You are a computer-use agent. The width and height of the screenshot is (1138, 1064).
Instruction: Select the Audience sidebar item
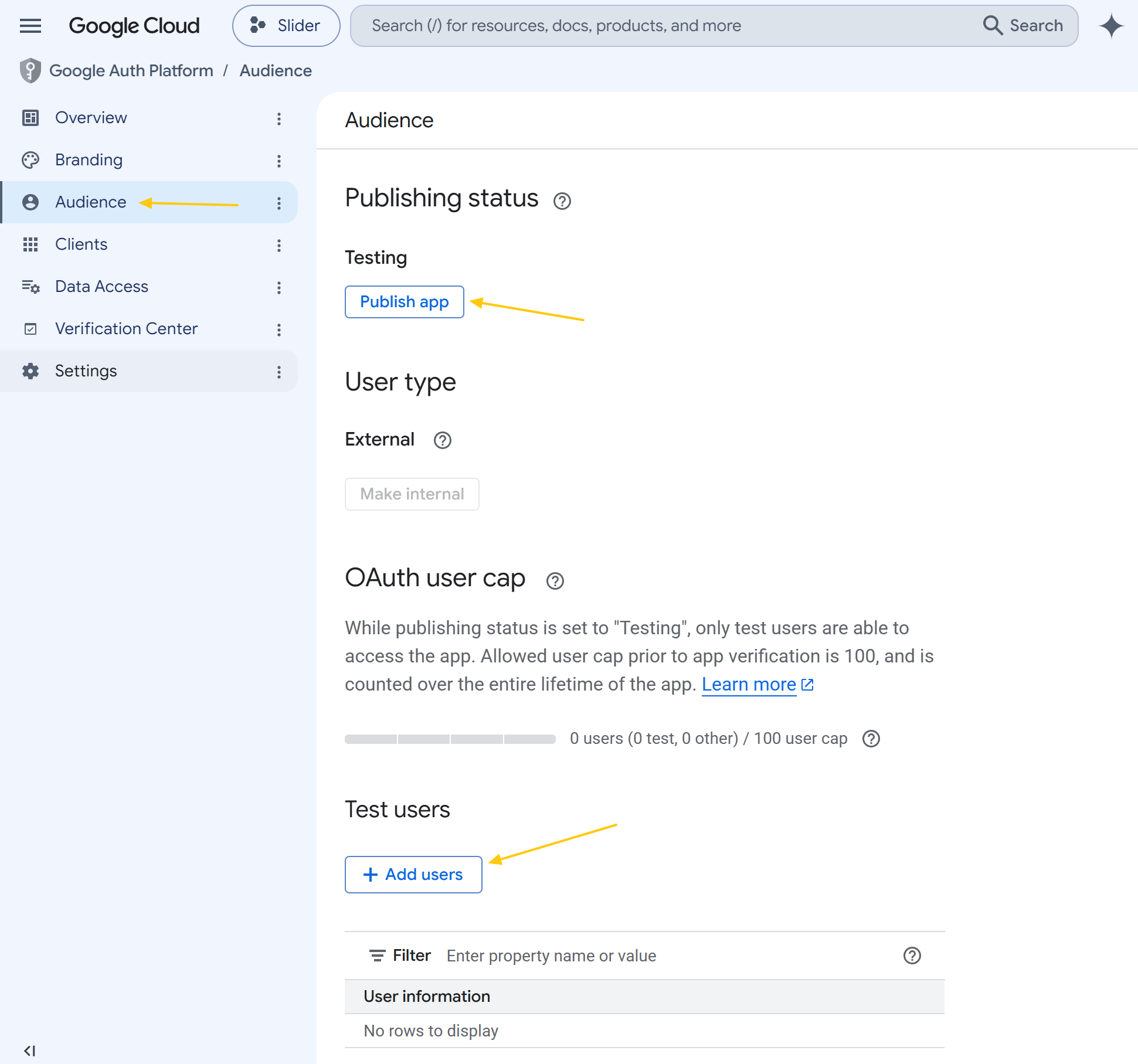click(x=149, y=202)
